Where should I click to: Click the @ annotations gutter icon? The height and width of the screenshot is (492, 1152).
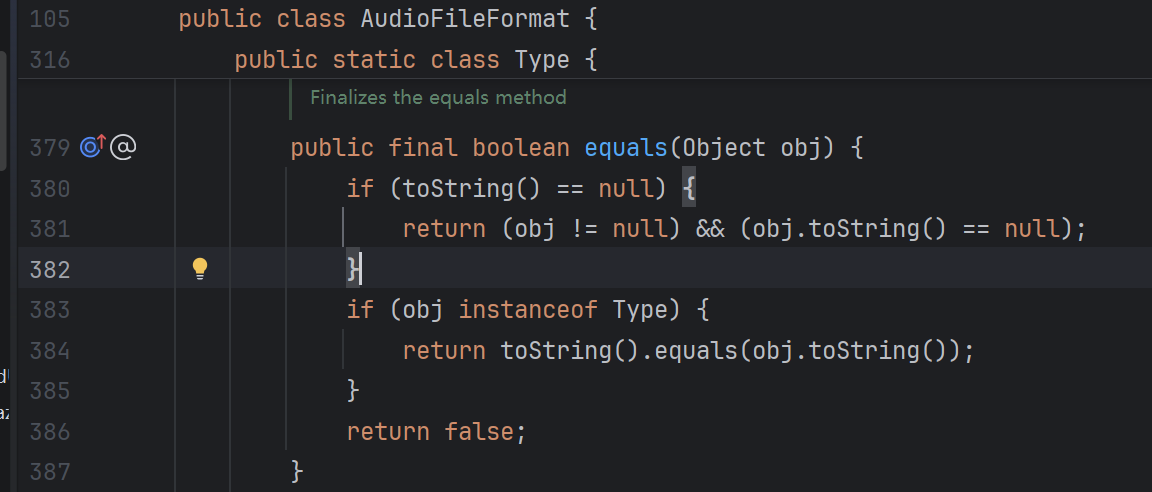122,148
